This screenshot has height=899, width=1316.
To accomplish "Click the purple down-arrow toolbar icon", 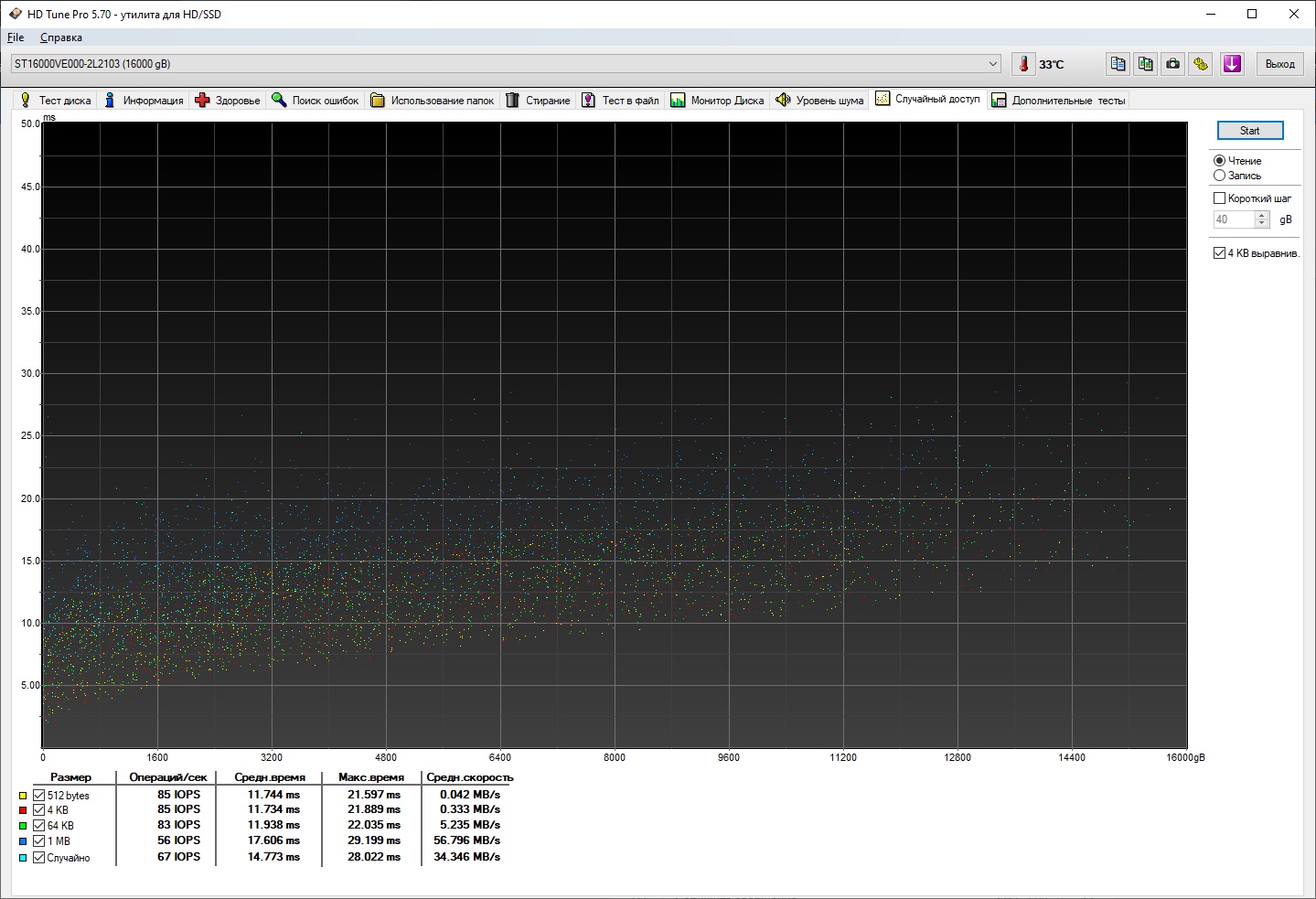I will [x=1232, y=64].
